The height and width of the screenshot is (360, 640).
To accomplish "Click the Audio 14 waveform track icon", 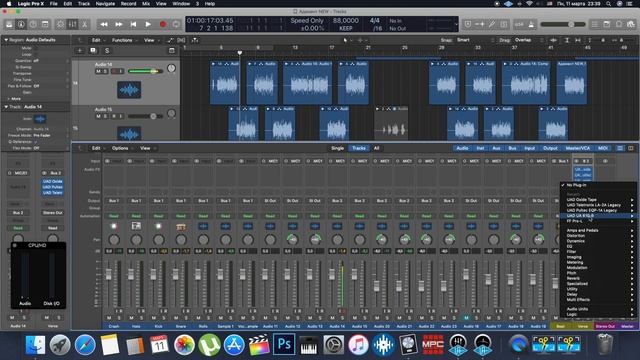I will [129, 90].
